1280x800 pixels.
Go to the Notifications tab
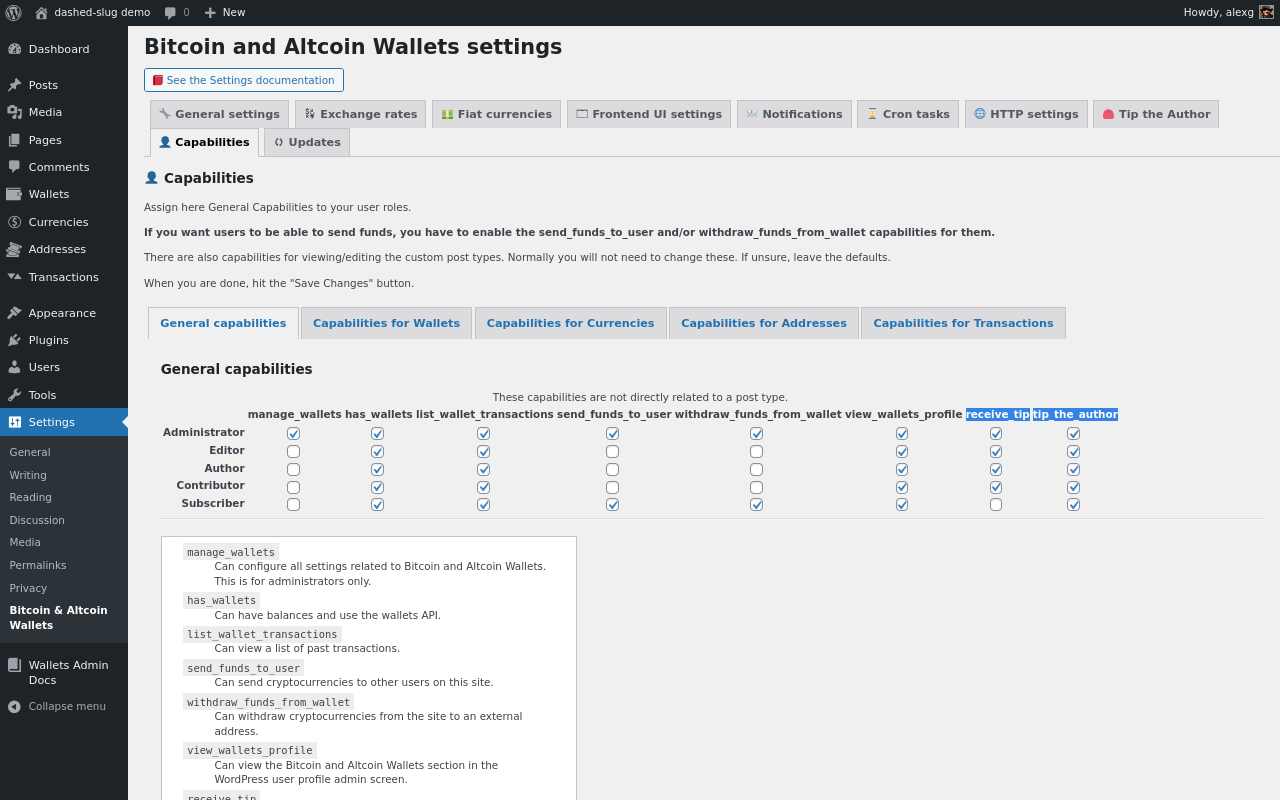794,114
